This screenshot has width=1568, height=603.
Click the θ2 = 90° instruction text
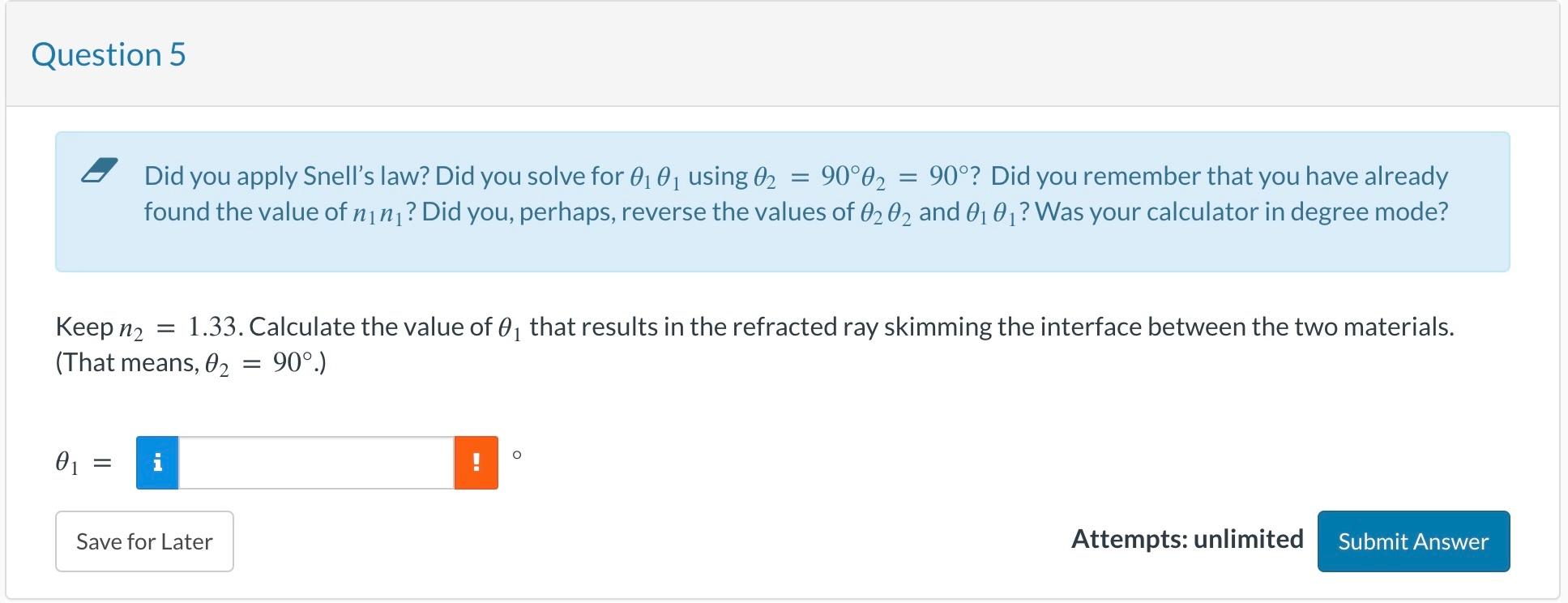(x=190, y=362)
